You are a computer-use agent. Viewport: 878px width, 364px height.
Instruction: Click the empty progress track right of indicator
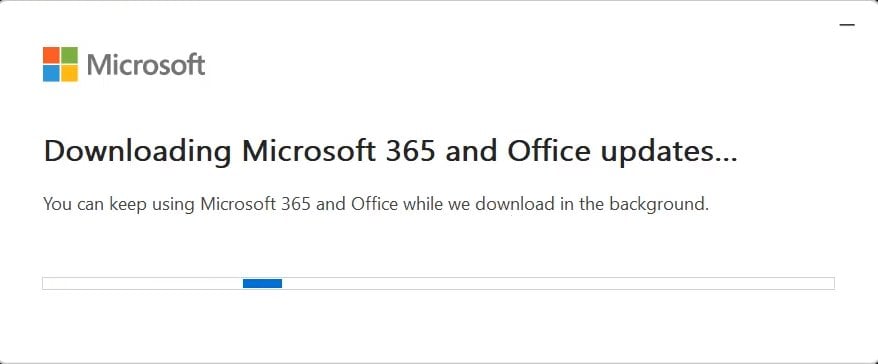tap(558, 283)
